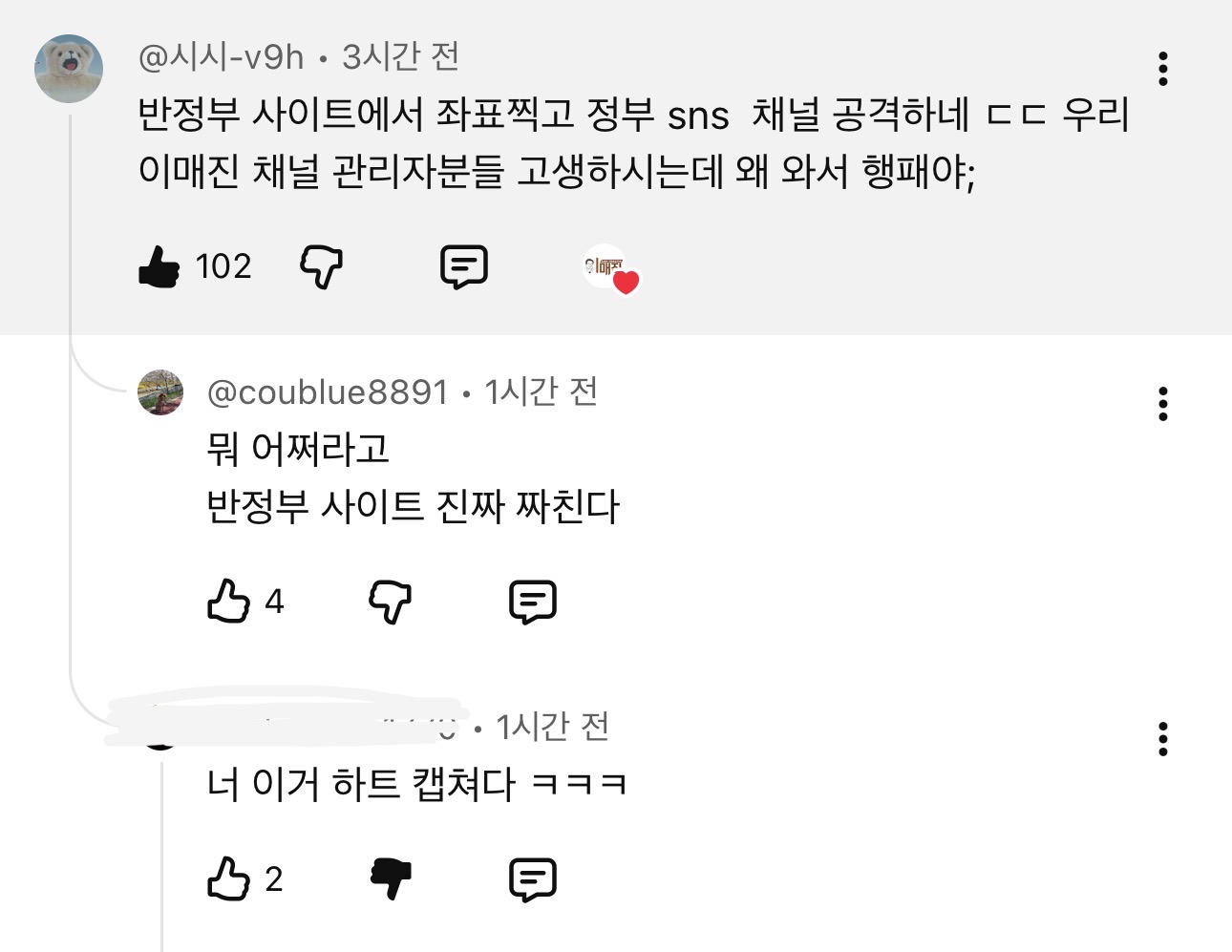This screenshot has width=1232, height=952.
Task: Reply to the bottom ㅋㅋㅋ comment
Action: click(533, 878)
